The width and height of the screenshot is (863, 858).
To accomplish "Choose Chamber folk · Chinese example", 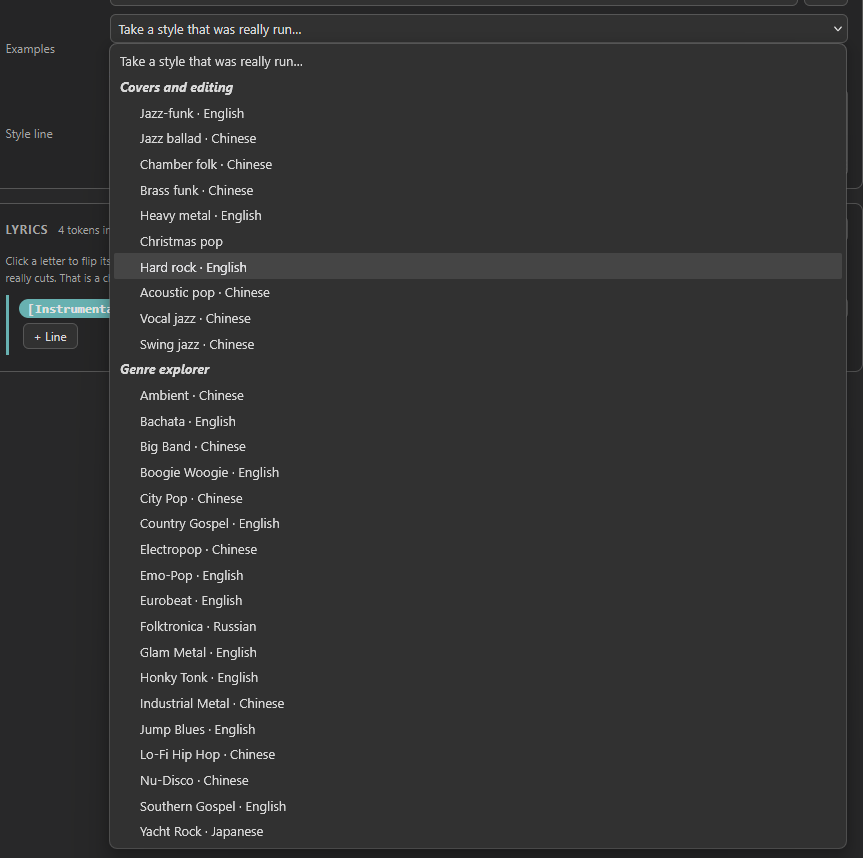I will [x=478, y=165].
